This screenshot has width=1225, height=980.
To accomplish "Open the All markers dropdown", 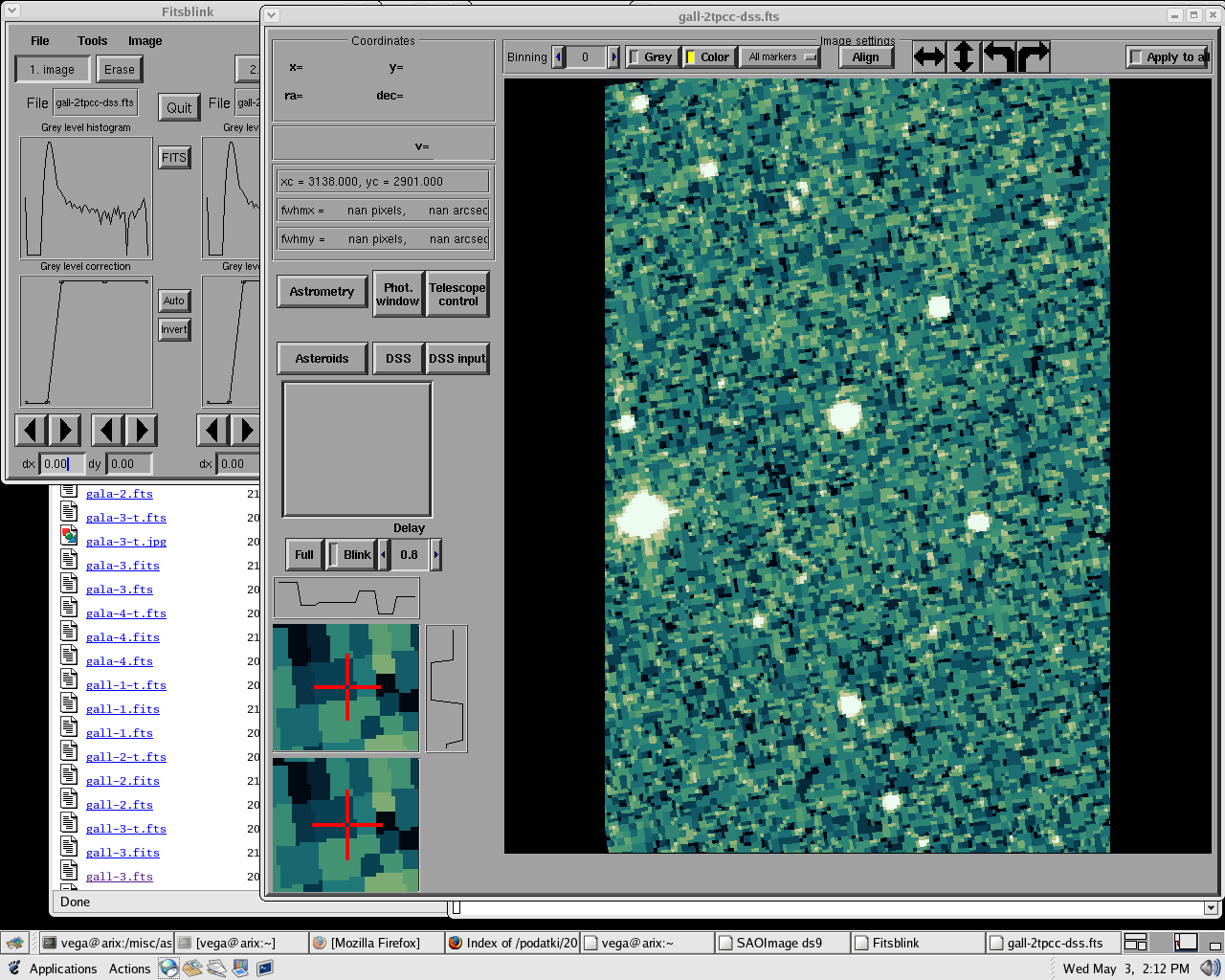I will pos(782,57).
